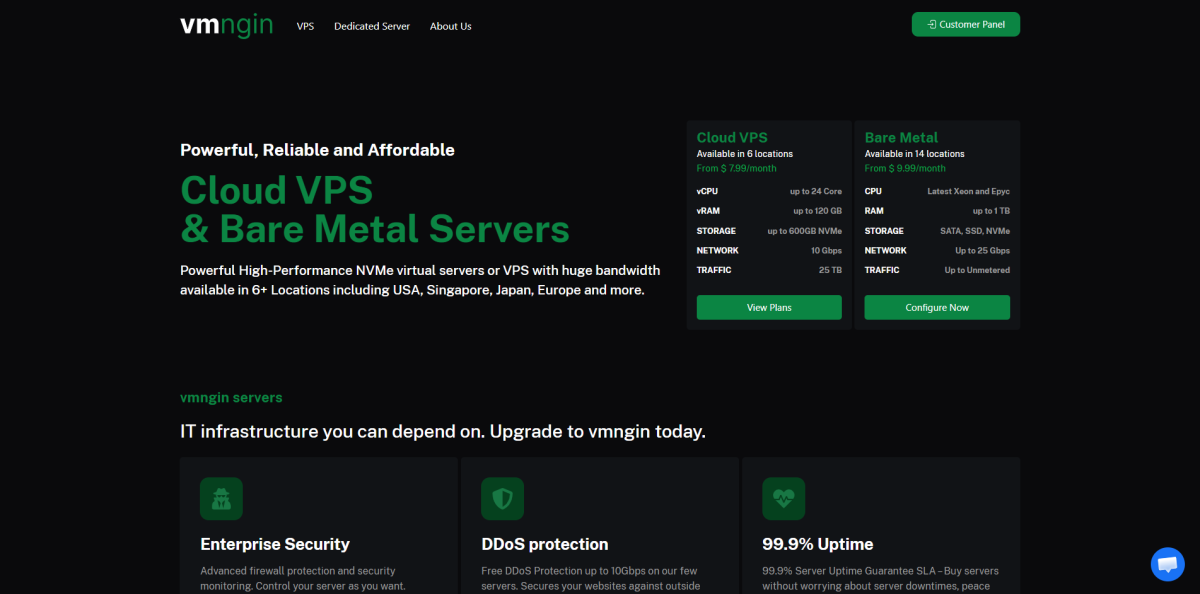Viewport: 1200px width, 594px height.
Task: Select the Bare Metal card title
Action: point(901,138)
